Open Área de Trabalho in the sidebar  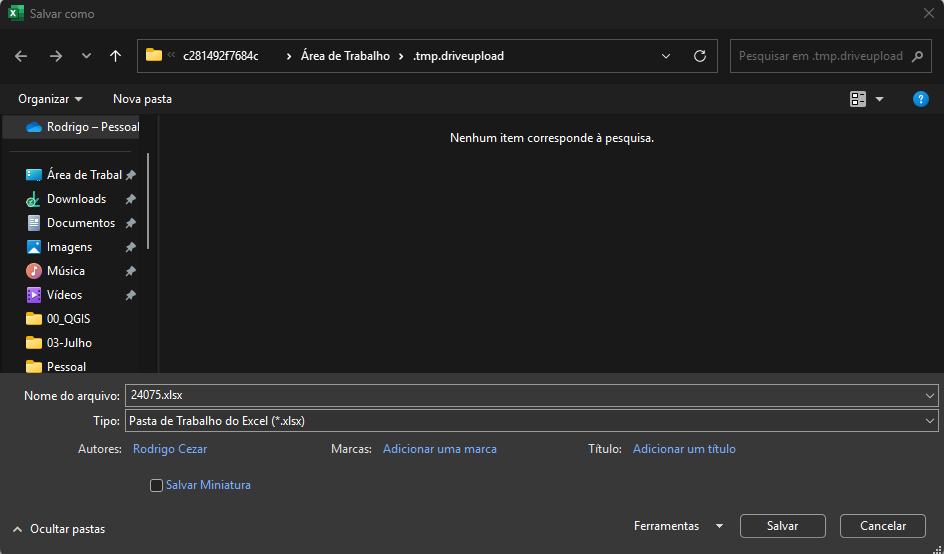coord(74,175)
